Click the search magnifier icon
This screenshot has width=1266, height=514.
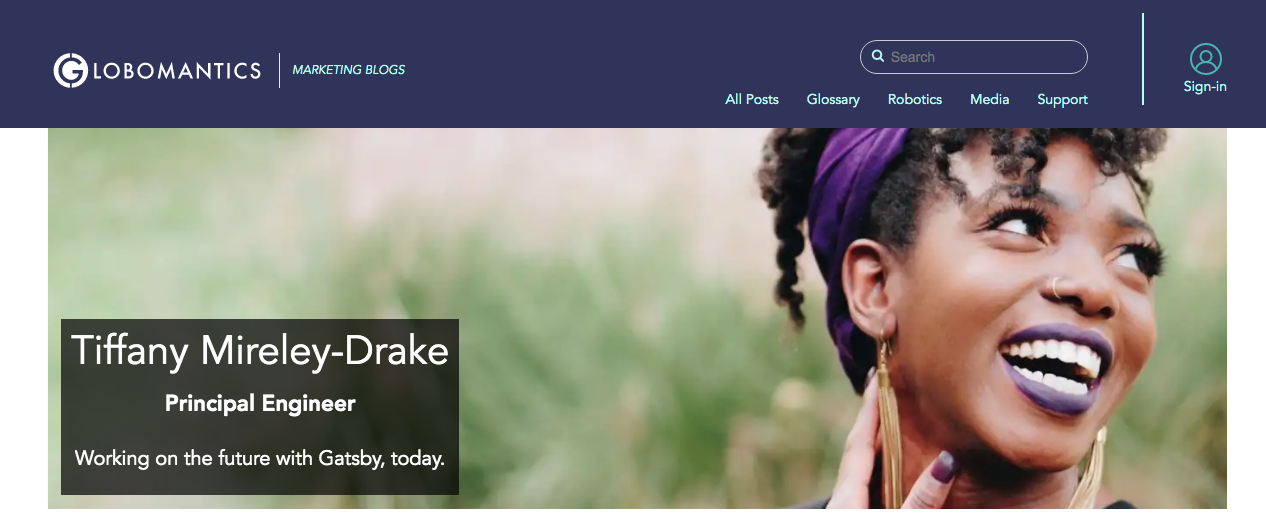(877, 57)
